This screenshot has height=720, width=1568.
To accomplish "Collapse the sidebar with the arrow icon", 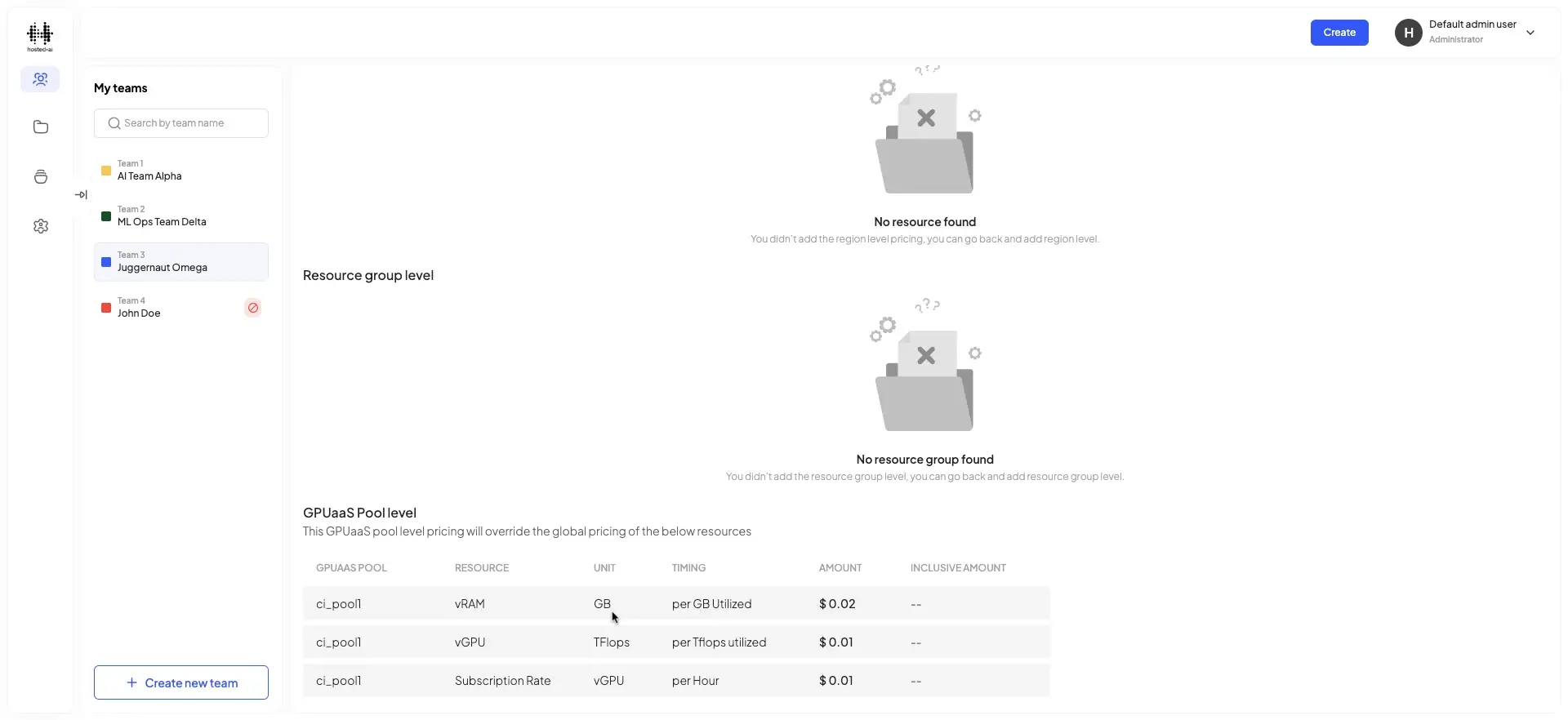I will (82, 194).
